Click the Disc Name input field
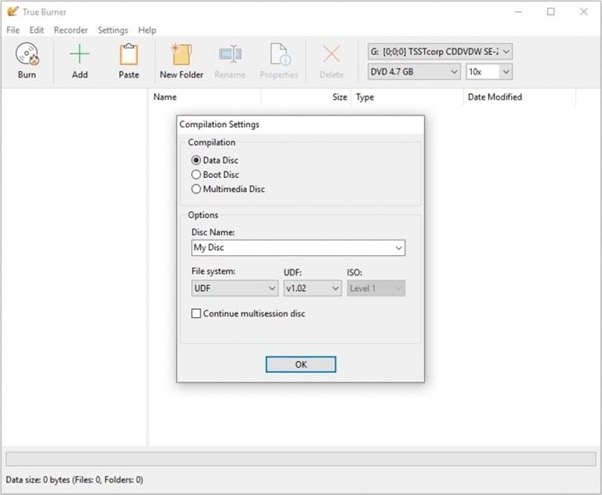602x495 pixels. 292,248
